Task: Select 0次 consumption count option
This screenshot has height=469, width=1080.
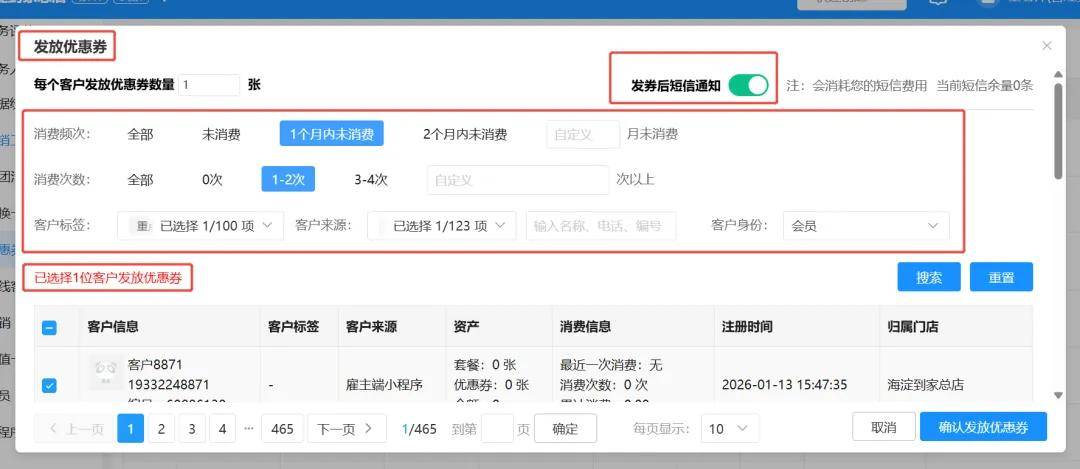Action: coord(212,180)
